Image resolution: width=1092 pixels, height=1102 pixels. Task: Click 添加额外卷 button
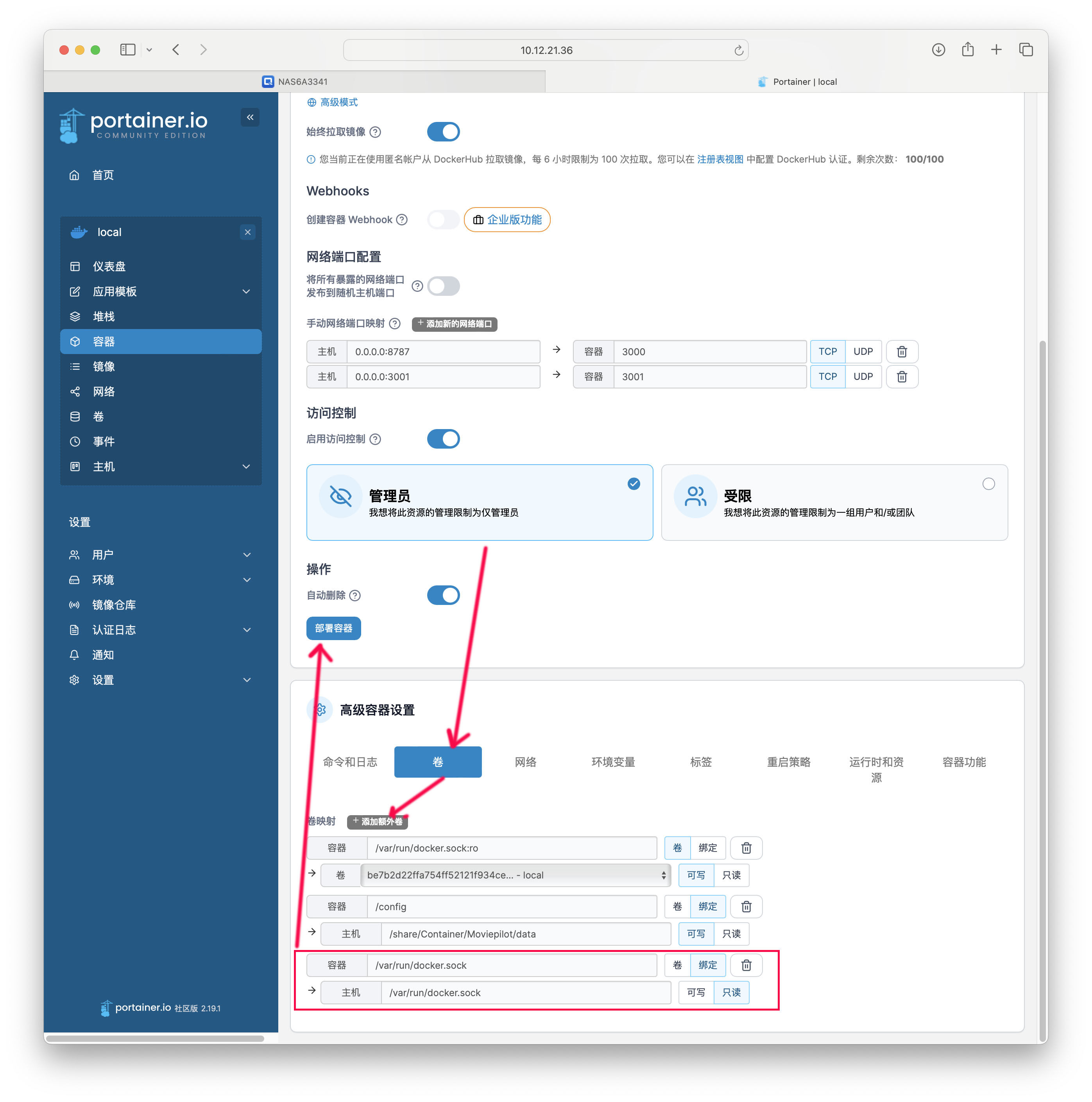(377, 821)
